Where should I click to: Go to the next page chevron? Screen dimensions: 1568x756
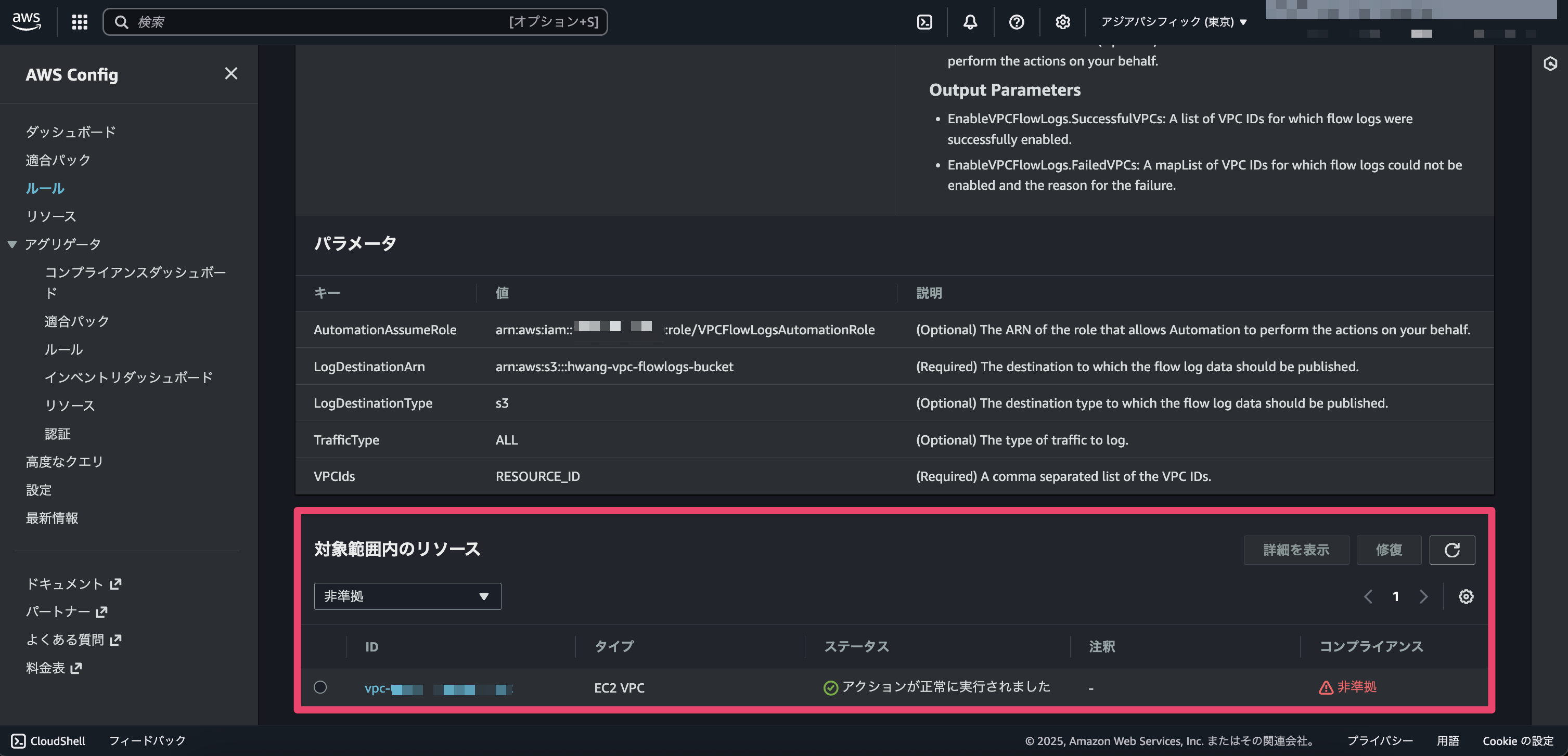pos(1423,597)
